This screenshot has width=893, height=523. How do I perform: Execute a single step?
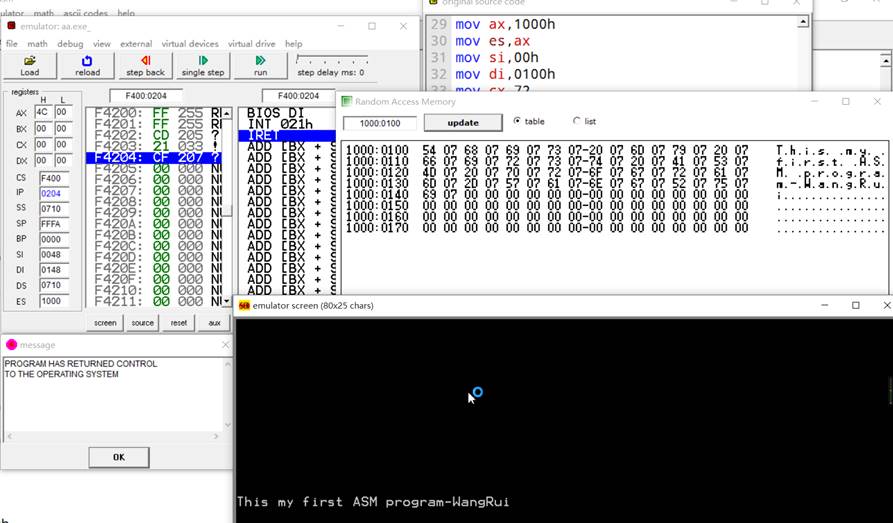pos(203,66)
